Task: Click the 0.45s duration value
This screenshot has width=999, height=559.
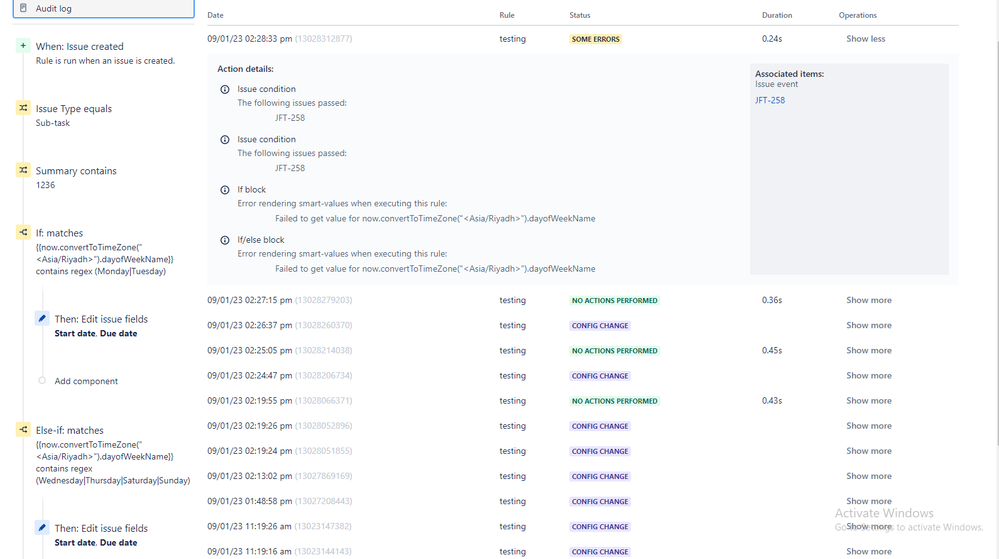Action: tap(772, 351)
